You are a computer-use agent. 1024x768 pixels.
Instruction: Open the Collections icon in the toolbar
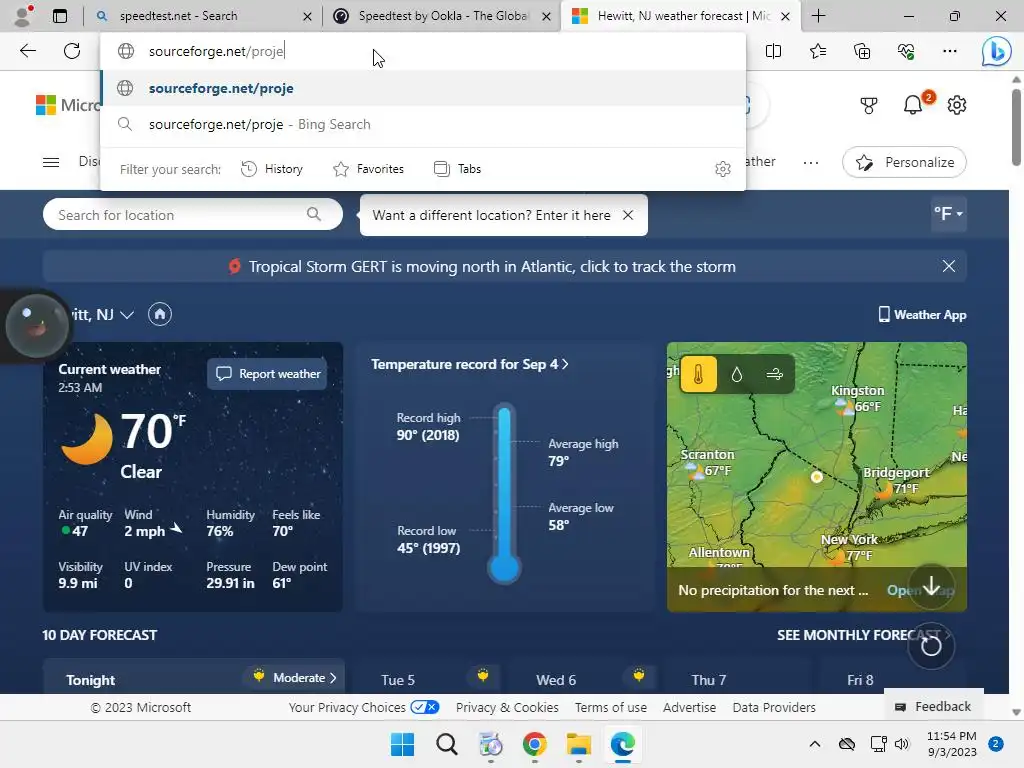point(862,51)
